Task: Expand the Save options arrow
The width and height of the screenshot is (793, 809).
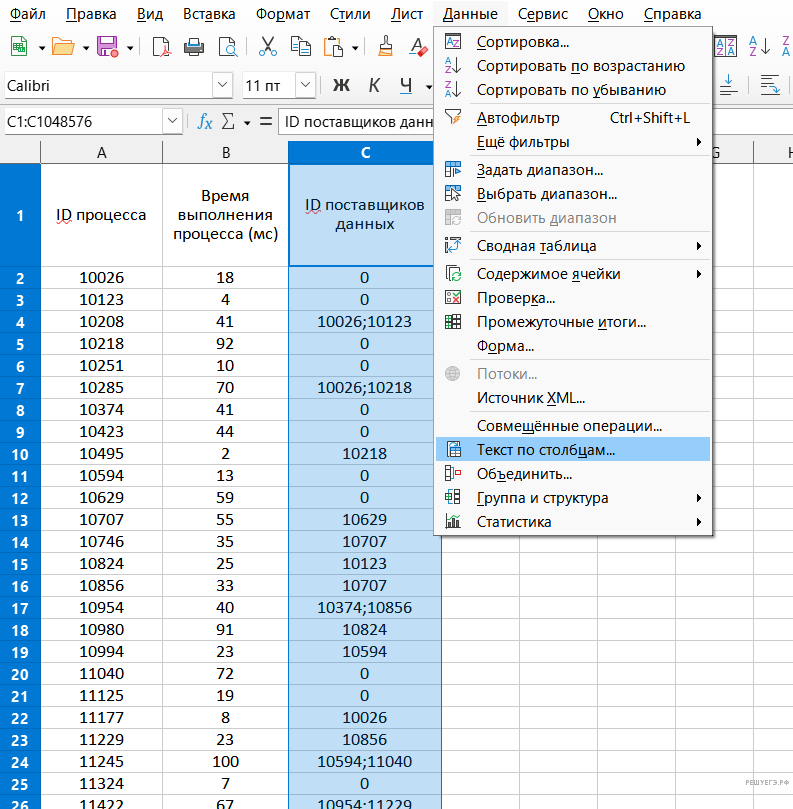Action: tap(130, 48)
